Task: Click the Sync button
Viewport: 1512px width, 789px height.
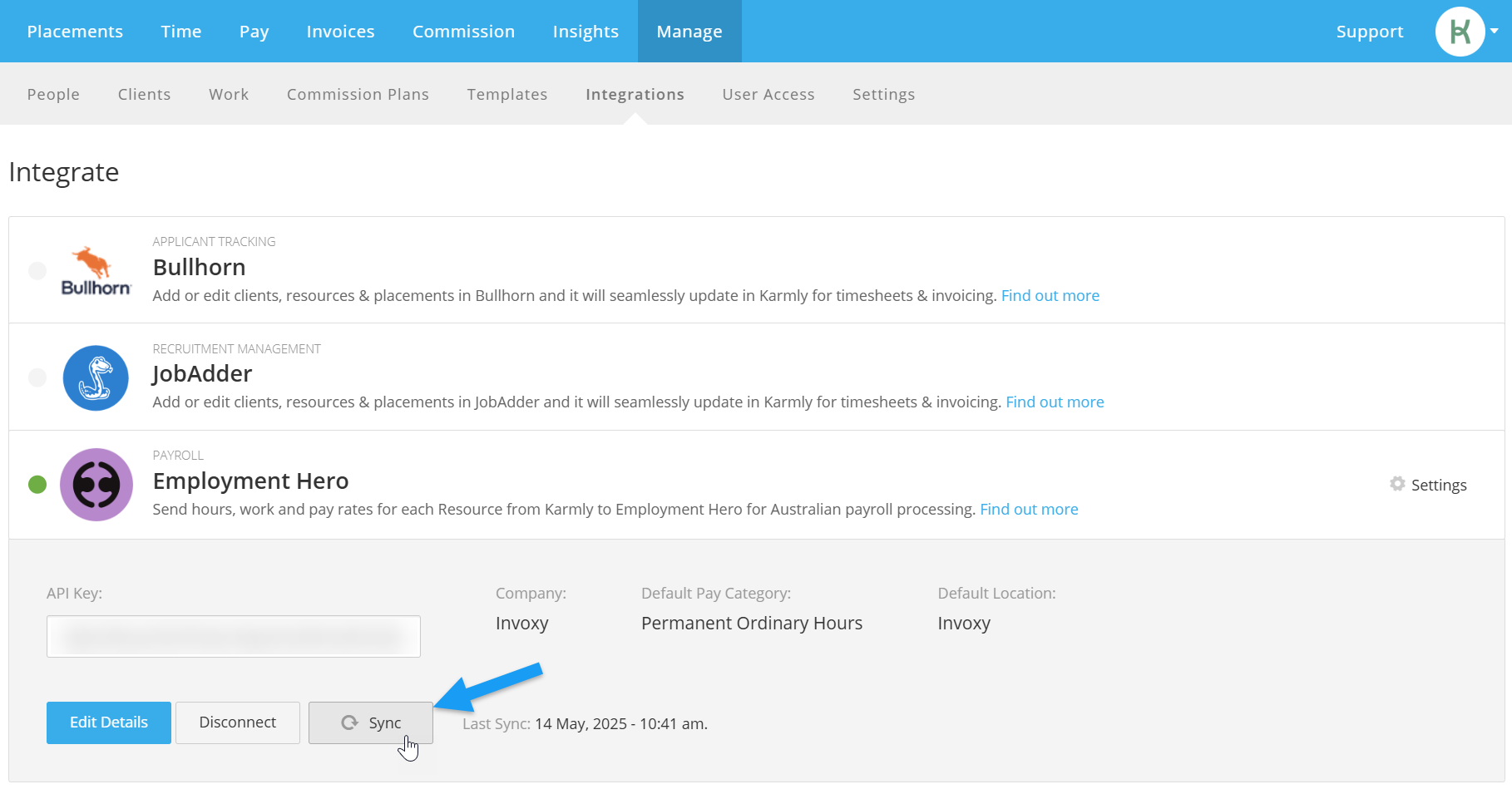Action: point(371,722)
